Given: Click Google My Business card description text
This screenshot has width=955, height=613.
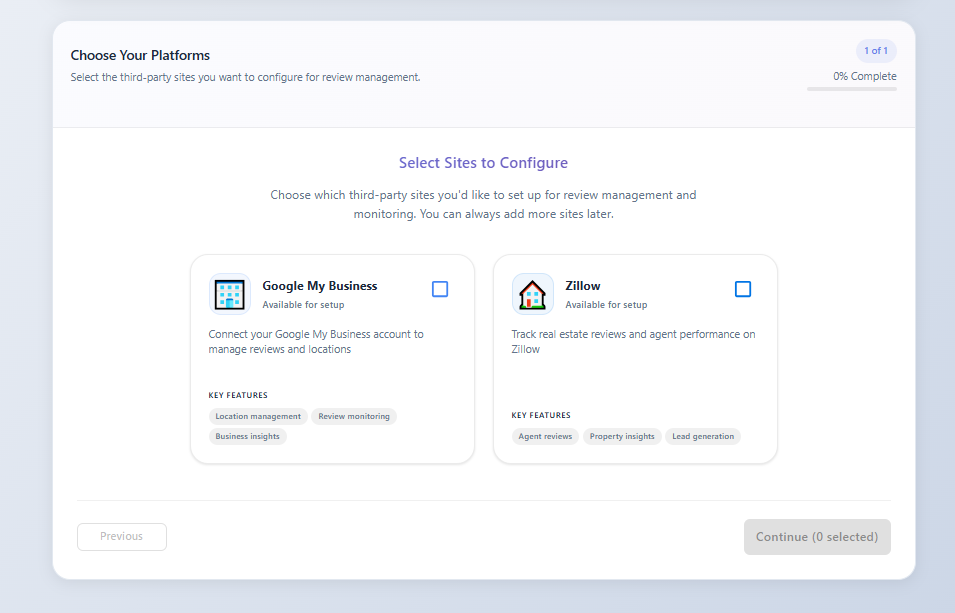Looking at the screenshot, I should tap(316, 342).
